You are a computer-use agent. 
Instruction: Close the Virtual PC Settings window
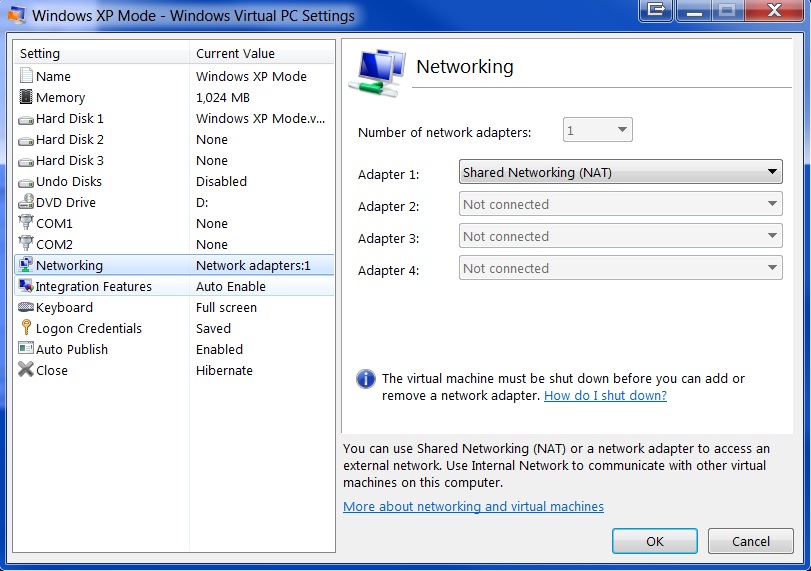[774, 10]
